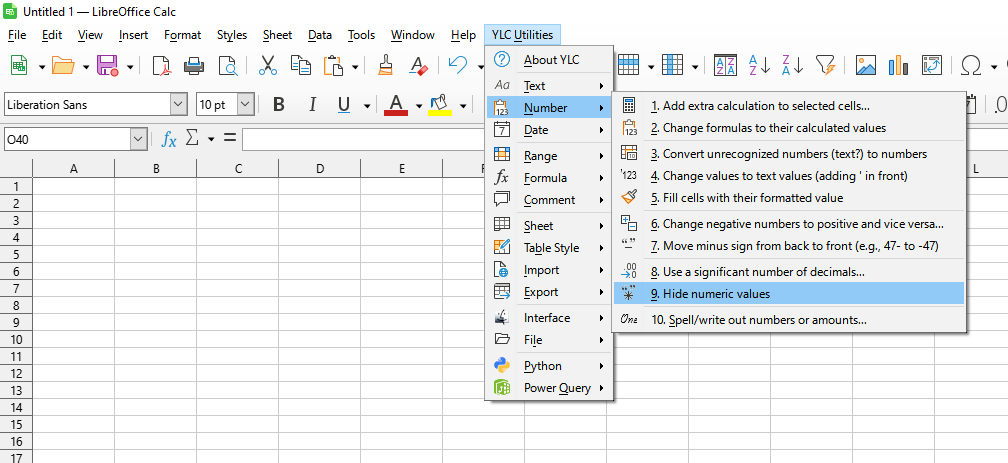Expand the font size dropdown
This screenshot has height=463, width=1008.
[247, 105]
